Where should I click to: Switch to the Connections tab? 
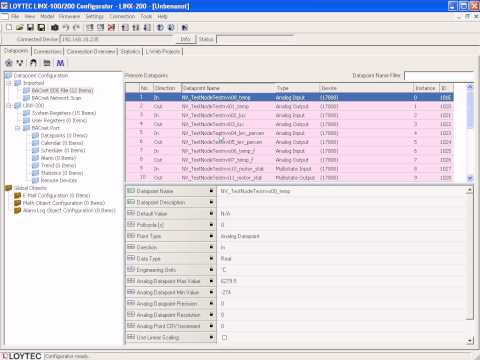pos(48,52)
